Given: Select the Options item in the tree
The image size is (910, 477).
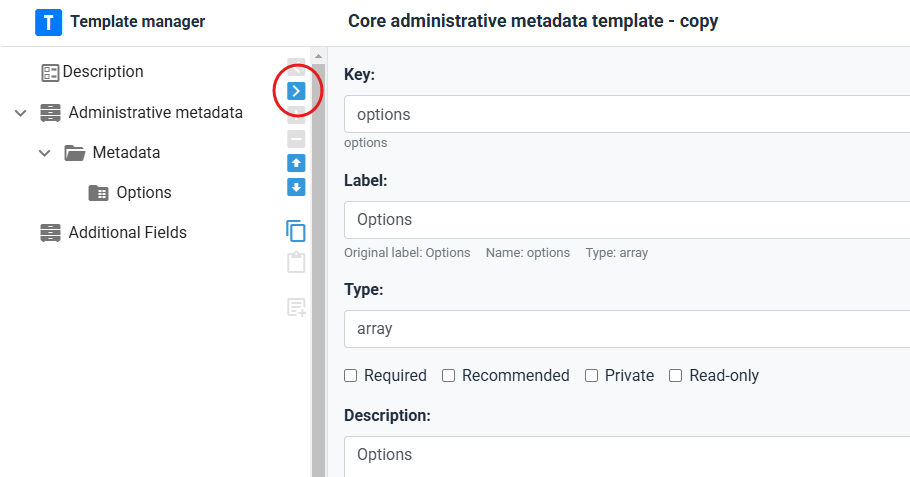Looking at the screenshot, I should tap(143, 193).
